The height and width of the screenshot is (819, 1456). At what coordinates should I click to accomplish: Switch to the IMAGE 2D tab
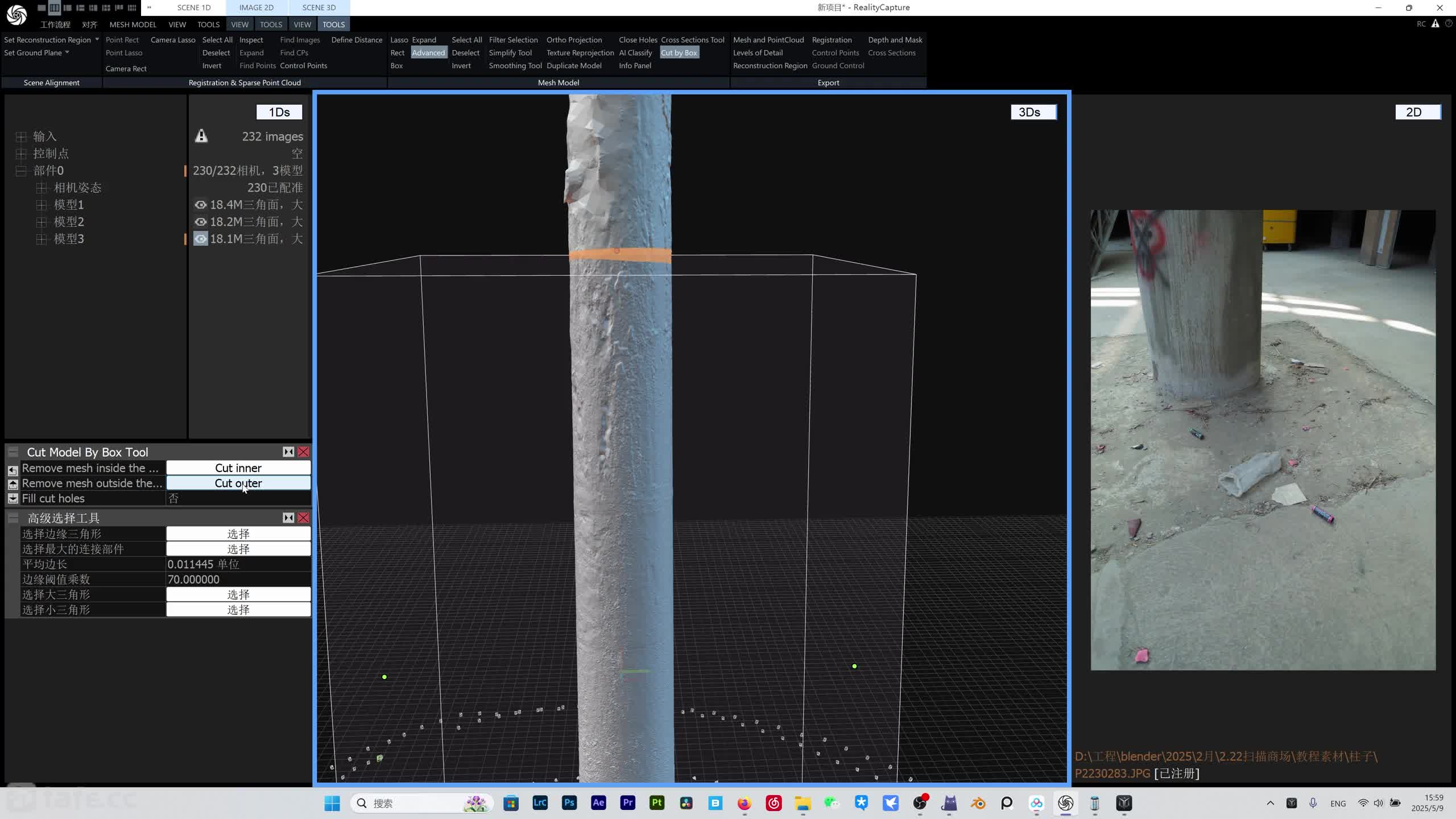257,8
